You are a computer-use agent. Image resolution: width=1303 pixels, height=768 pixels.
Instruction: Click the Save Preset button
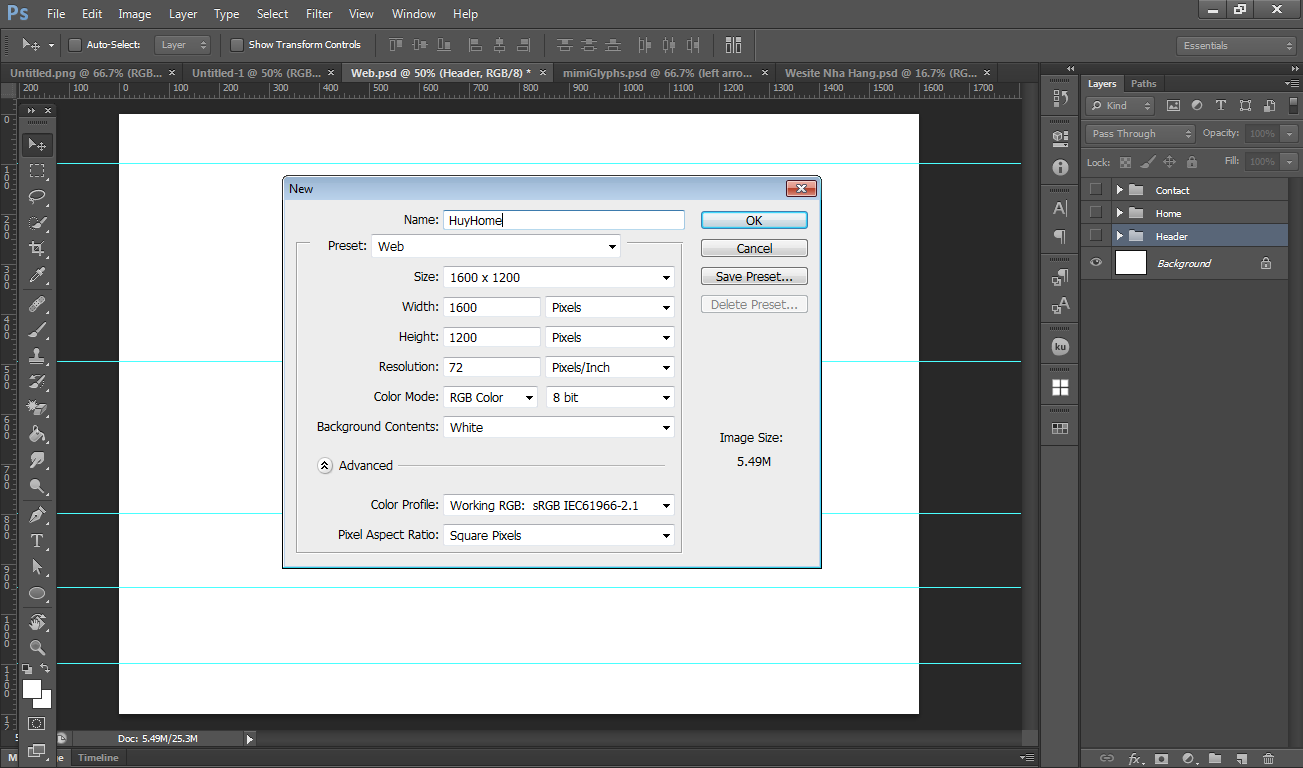pyautogui.click(x=754, y=277)
